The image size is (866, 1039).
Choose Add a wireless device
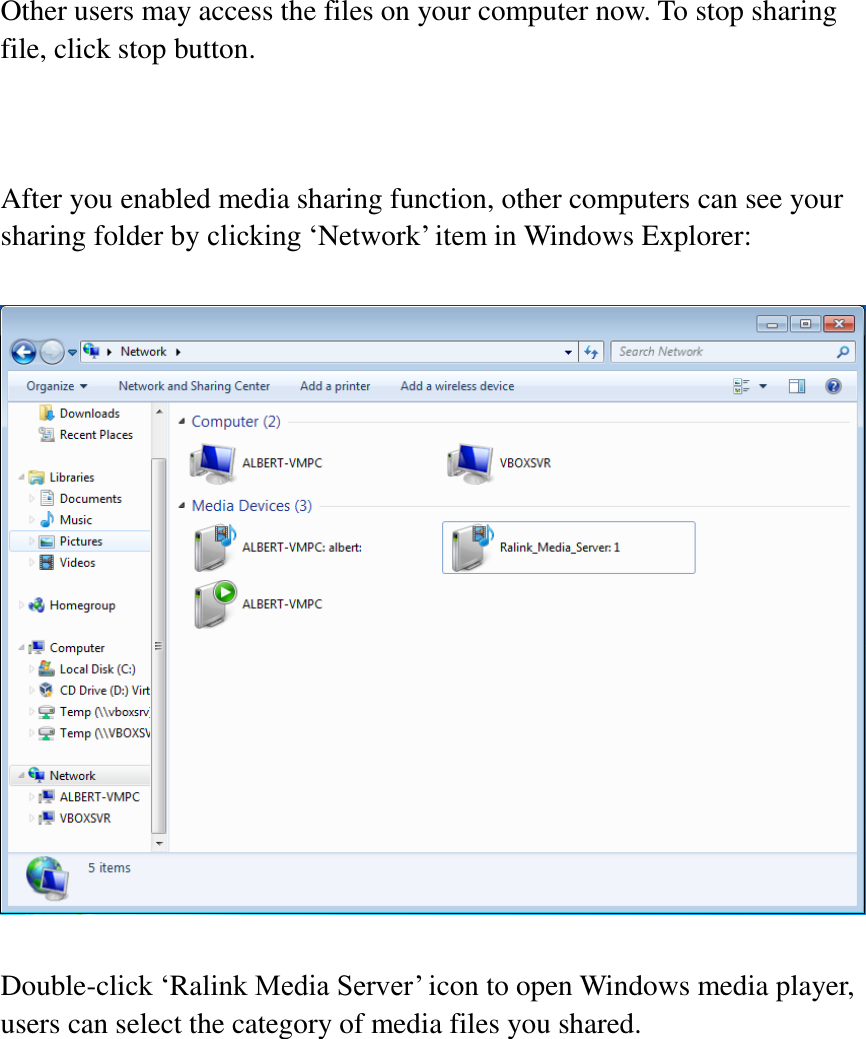pyautogui.click(x=457, y=386)
